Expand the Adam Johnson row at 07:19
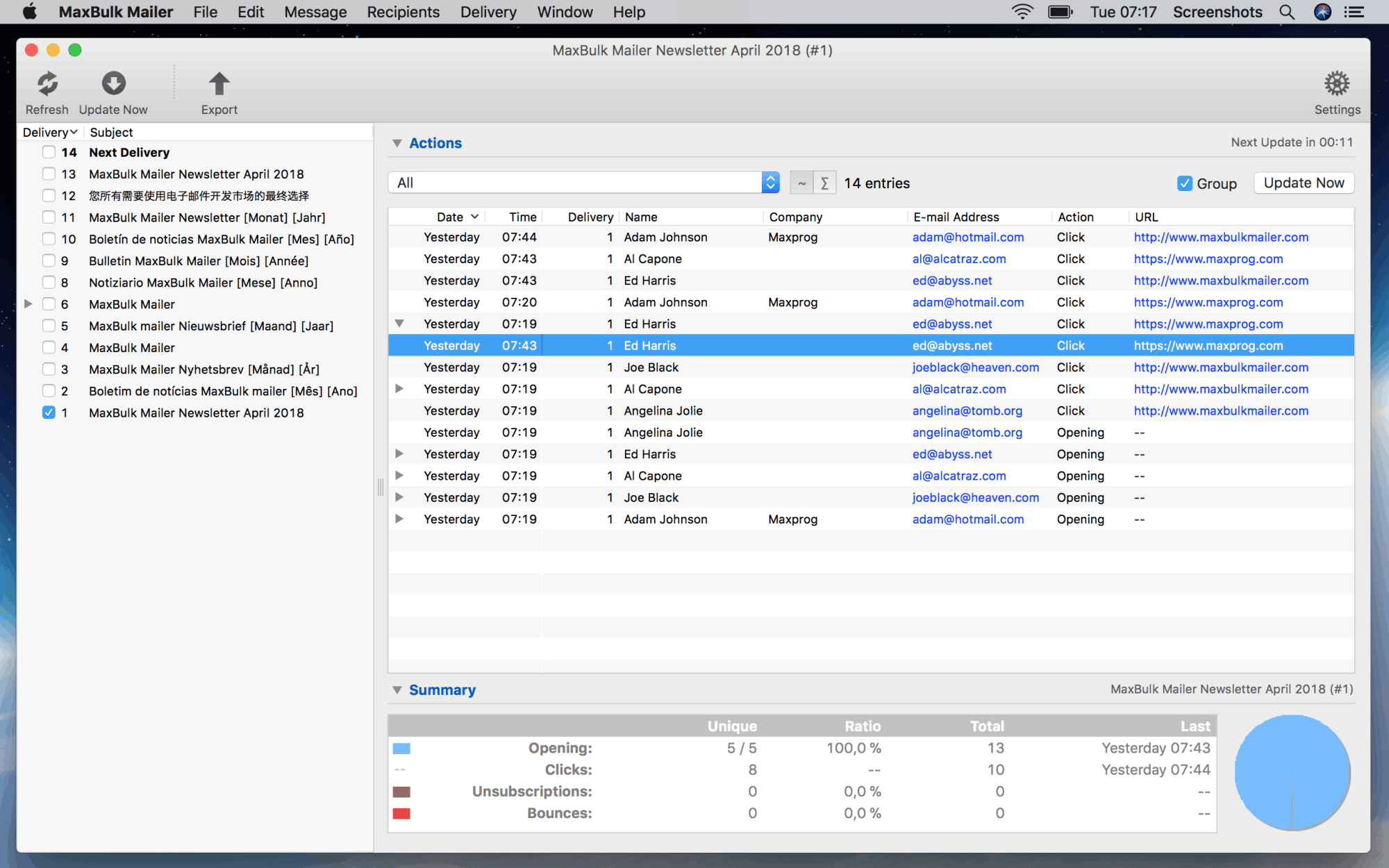 click(x=399, y=519)
